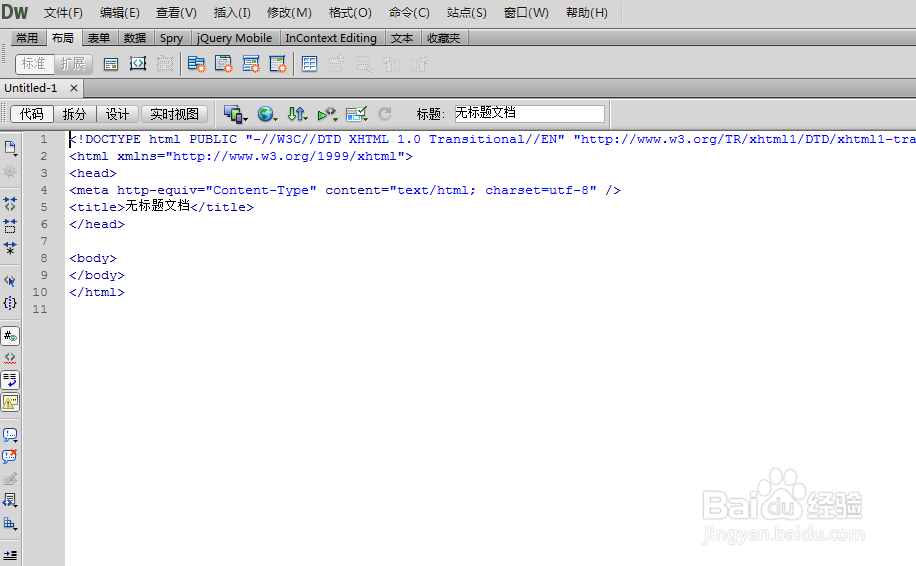Viewport: 916px width, 566px height.
Task: Click the <title> line of code
Action: click(x=161, y=207)
